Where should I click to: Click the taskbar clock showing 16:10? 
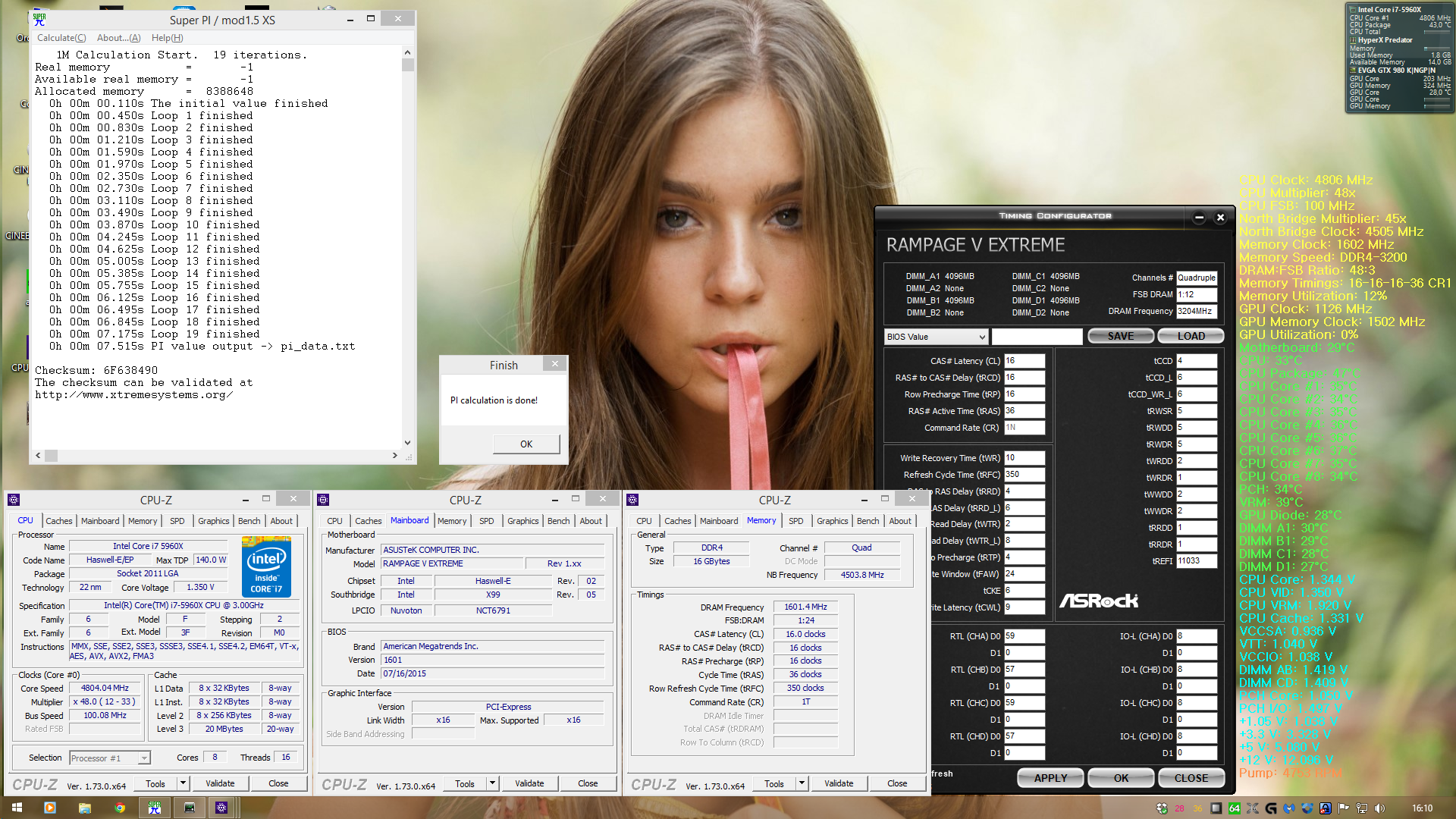tap(1422, 808)
